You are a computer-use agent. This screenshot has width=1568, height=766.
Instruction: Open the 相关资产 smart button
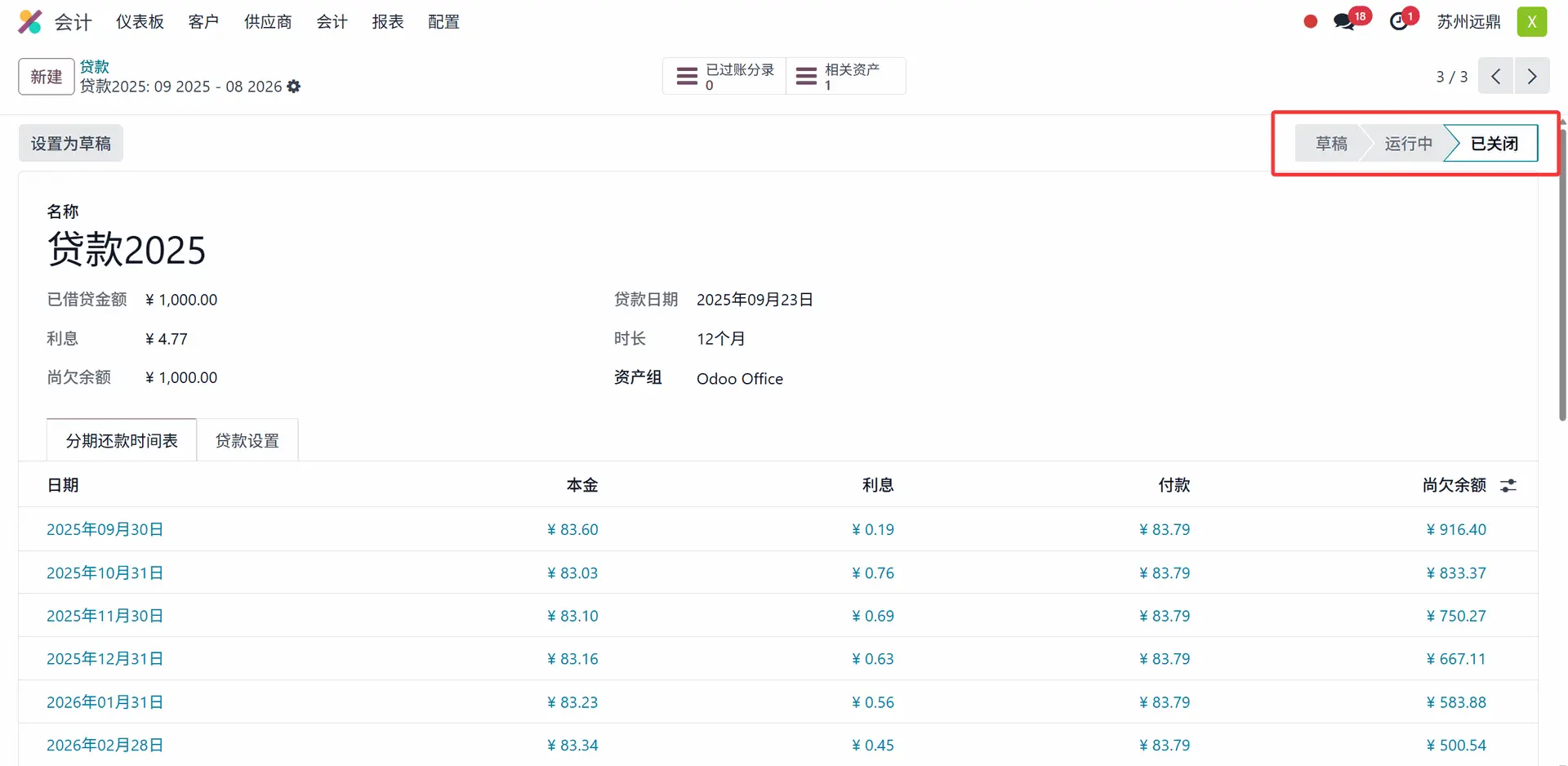pos(844,77)
